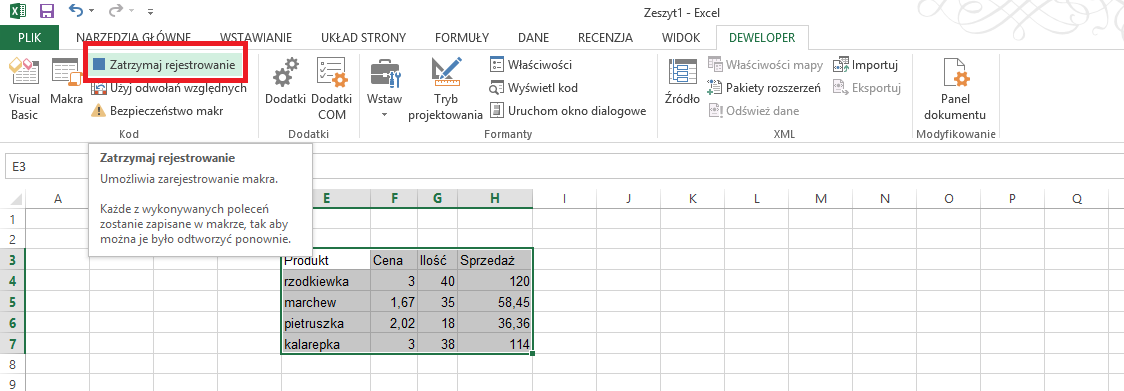Click Wyświetl kod
1124x391 pixels.
click(533, 88)
